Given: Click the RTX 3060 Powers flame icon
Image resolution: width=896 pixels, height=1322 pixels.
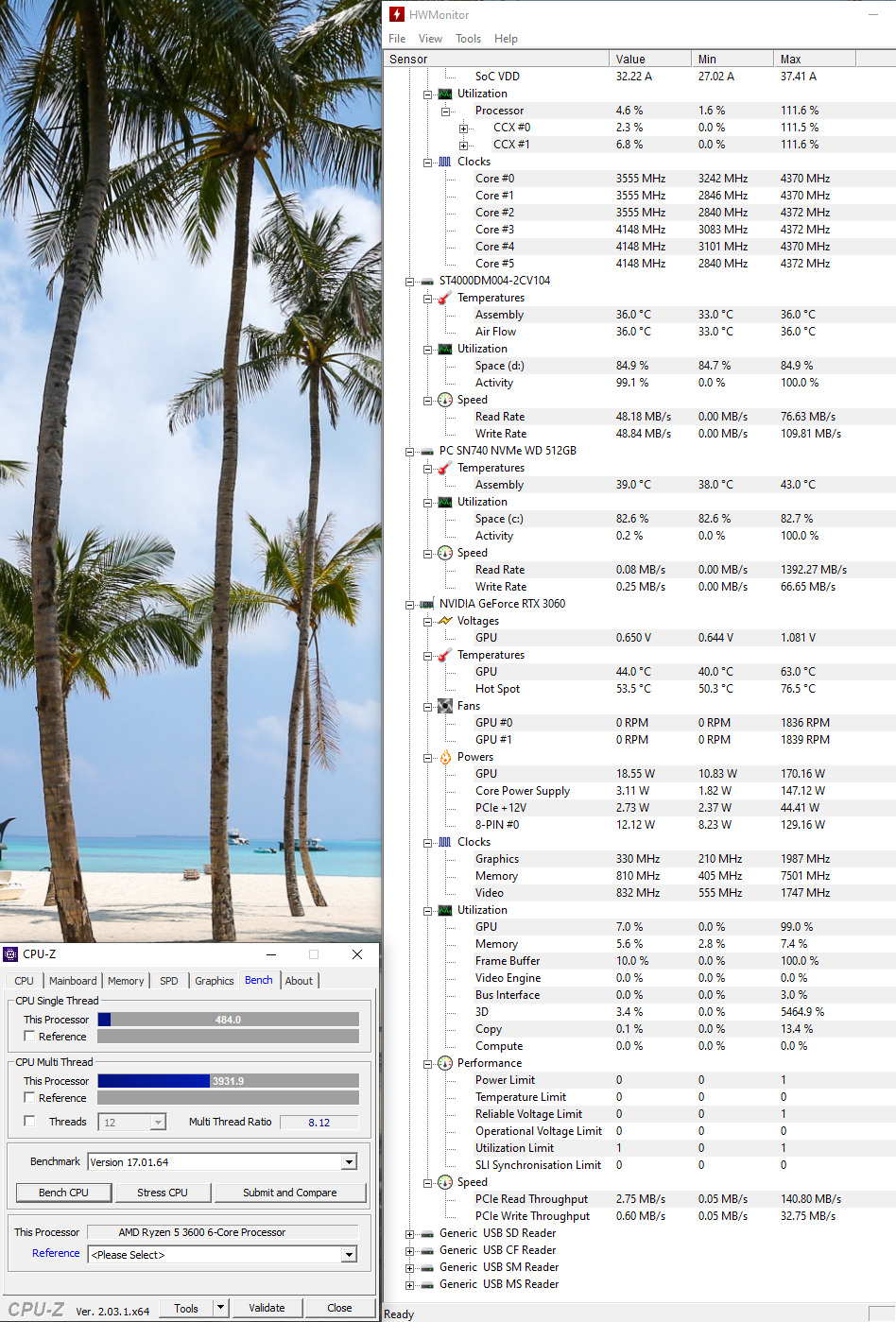Looking at the screenshot, I should 445,757.
